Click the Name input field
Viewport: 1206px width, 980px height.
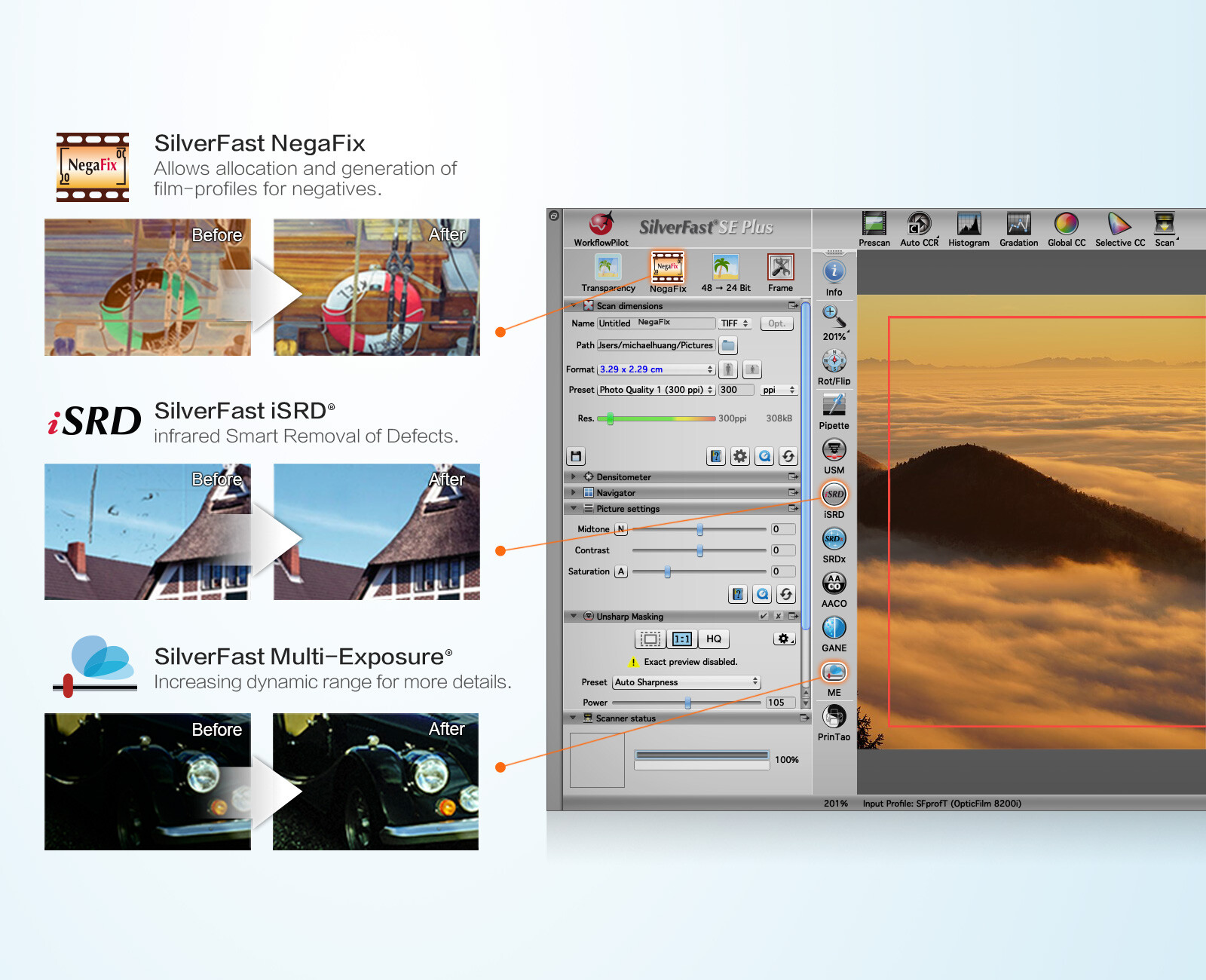(656, 323)
